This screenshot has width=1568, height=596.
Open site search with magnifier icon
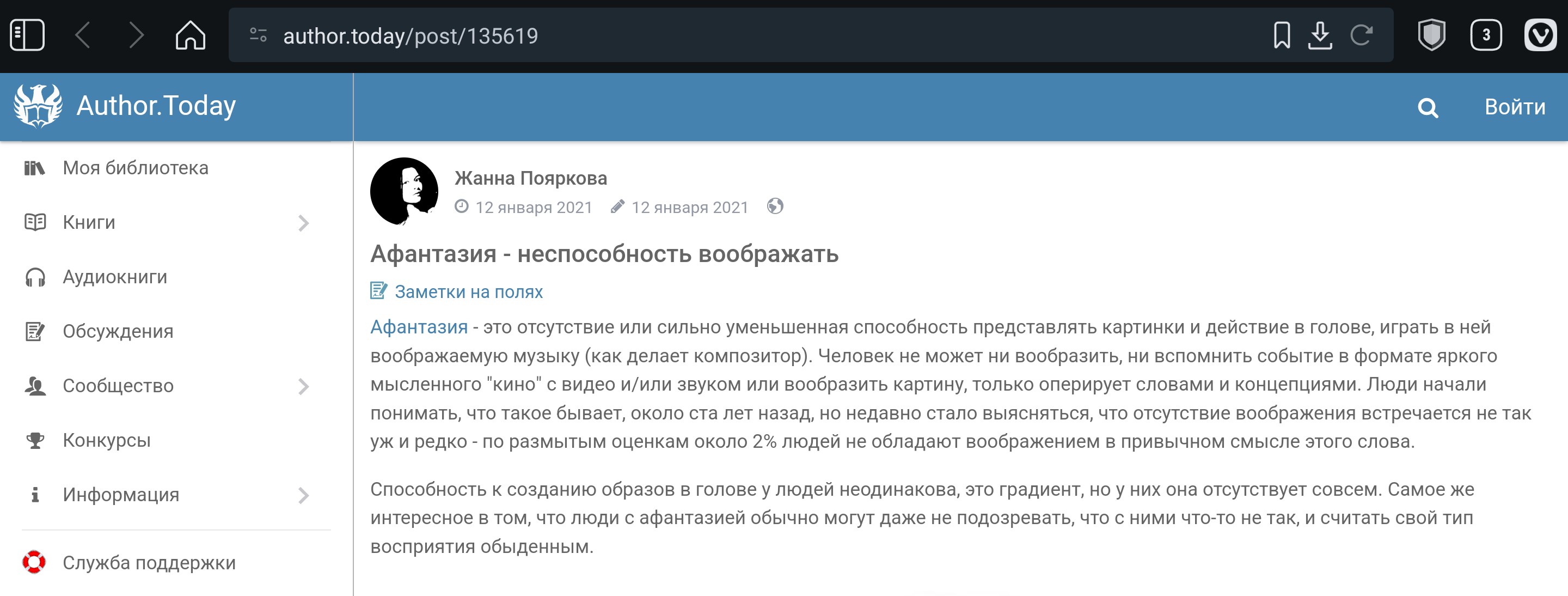point(1428,108)
